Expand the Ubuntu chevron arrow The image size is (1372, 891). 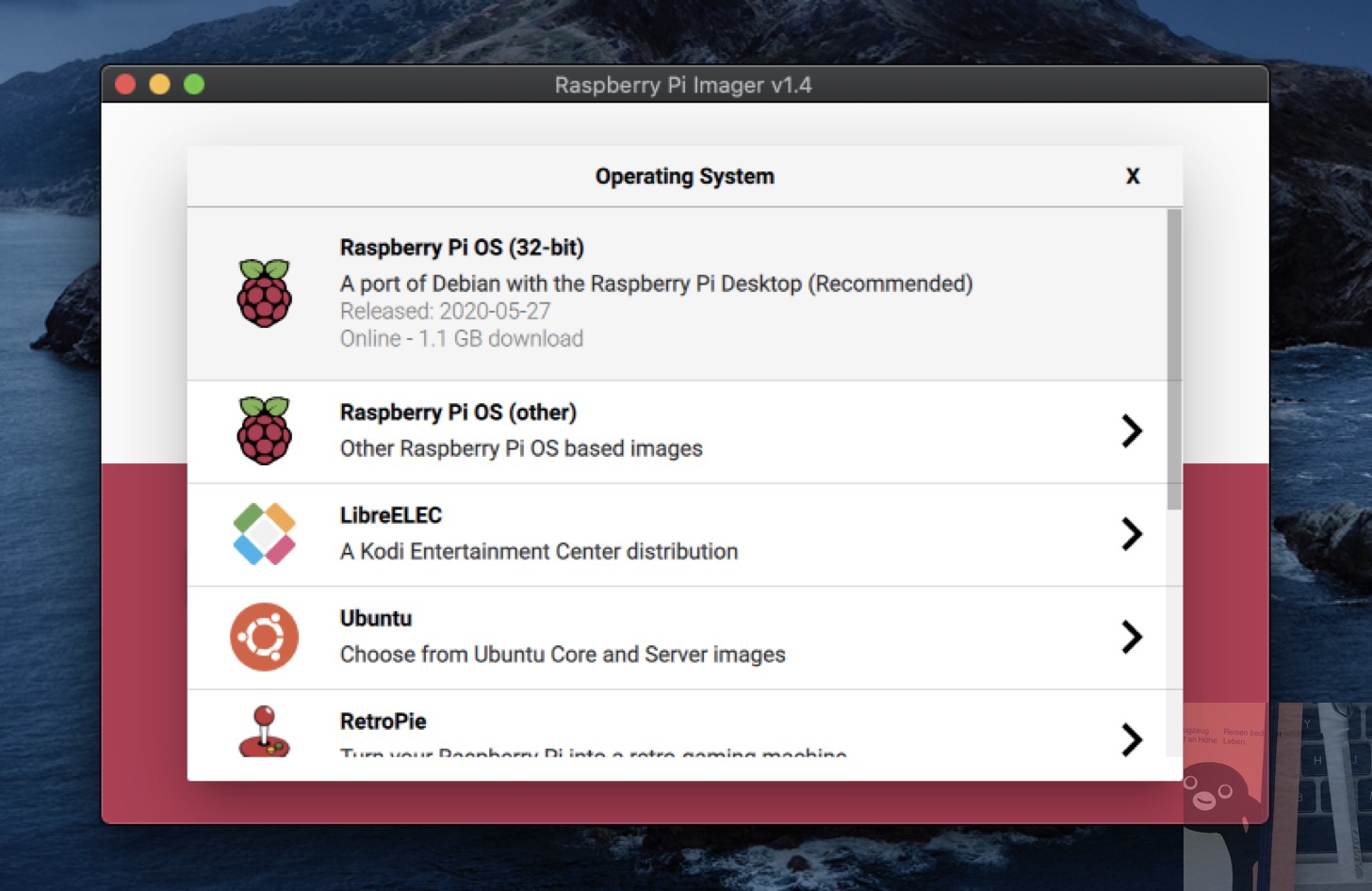pos(1132,638)
